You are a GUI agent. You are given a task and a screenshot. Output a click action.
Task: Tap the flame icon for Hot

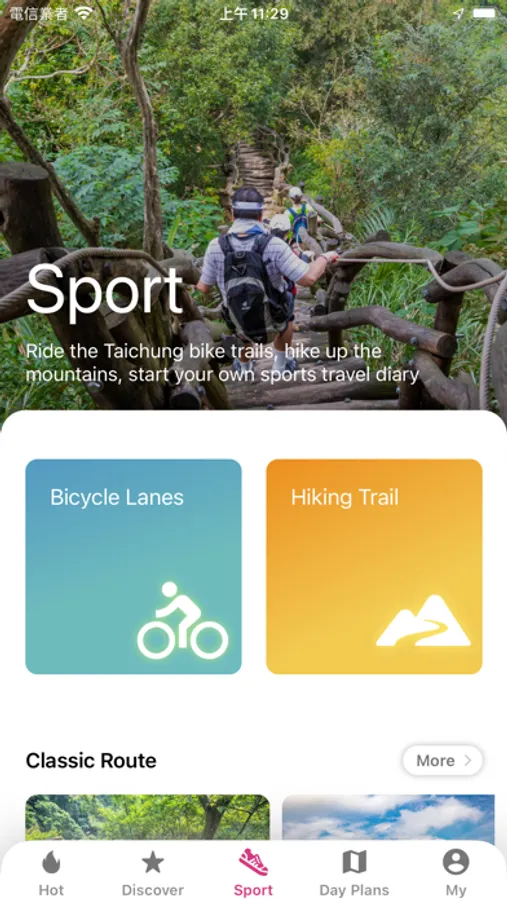tap(51, 862)
